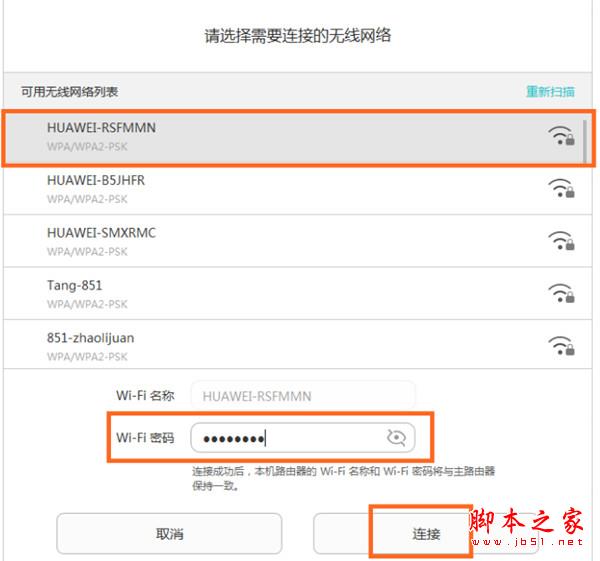Focus the Wi-Fi 密码 password field
Viewport: 600px width, 561px height.
click(303, 437)
